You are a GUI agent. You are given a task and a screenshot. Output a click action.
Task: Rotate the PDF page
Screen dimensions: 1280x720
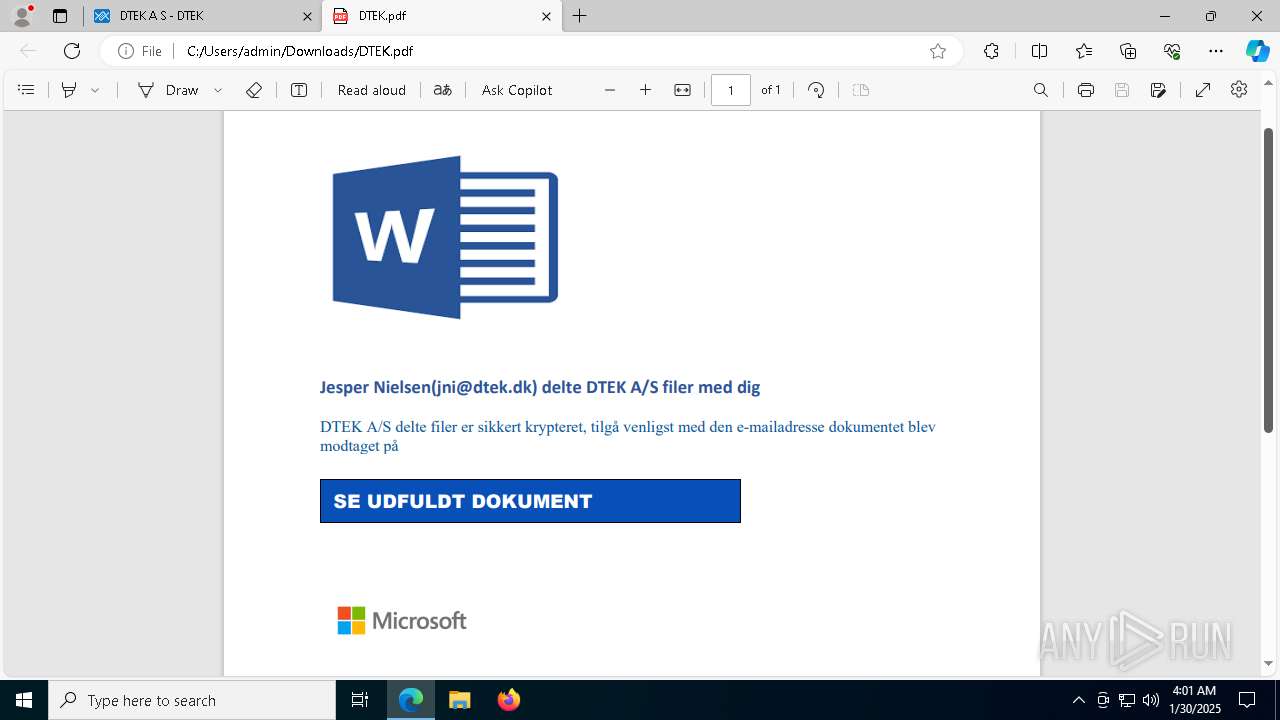click(x=816, y=90)
